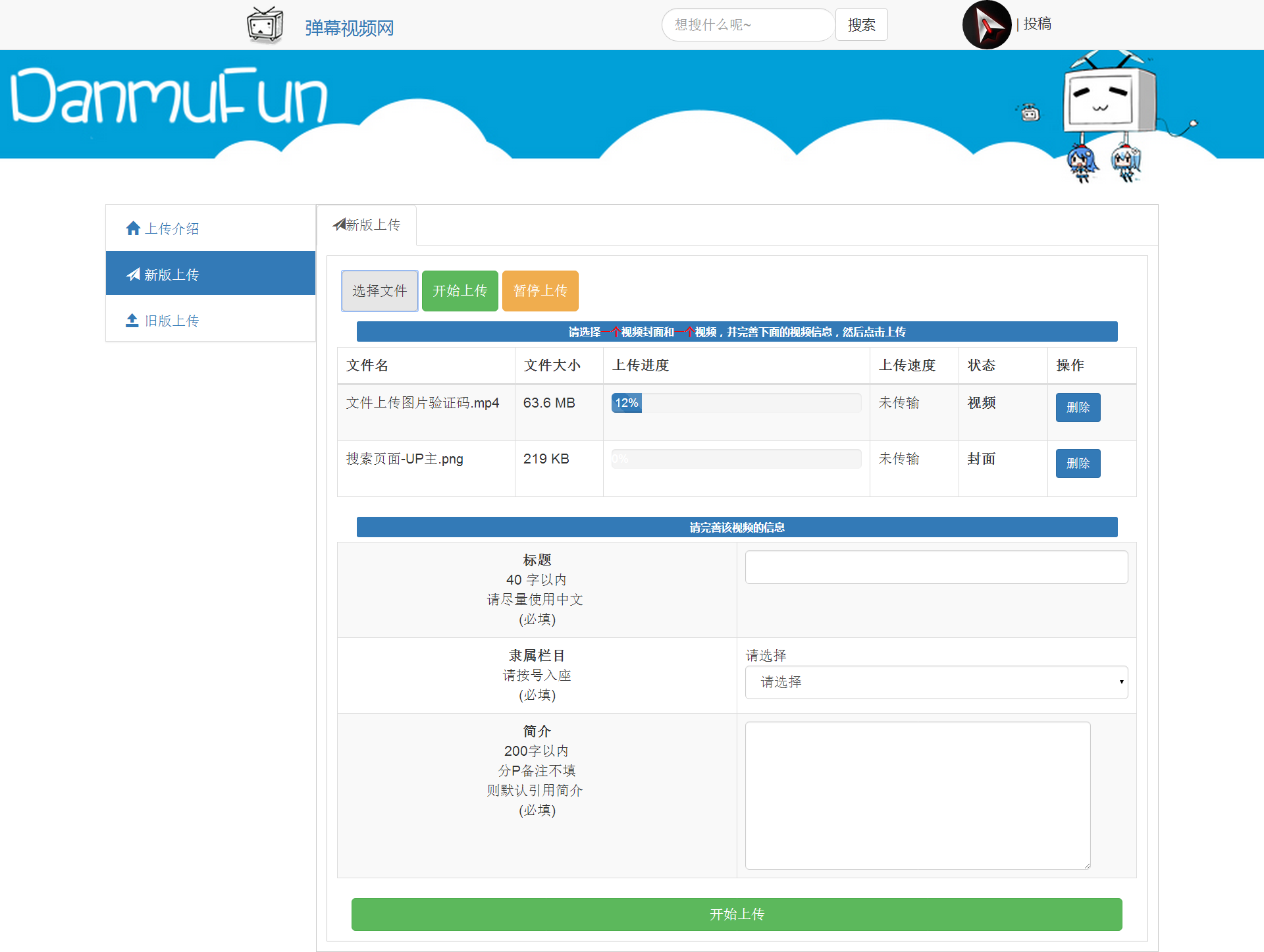This screenshot has height=952, width=1264.
Task: Click the TV mascot logo icon
Action: pyautogui.click(x=265, y=25)
